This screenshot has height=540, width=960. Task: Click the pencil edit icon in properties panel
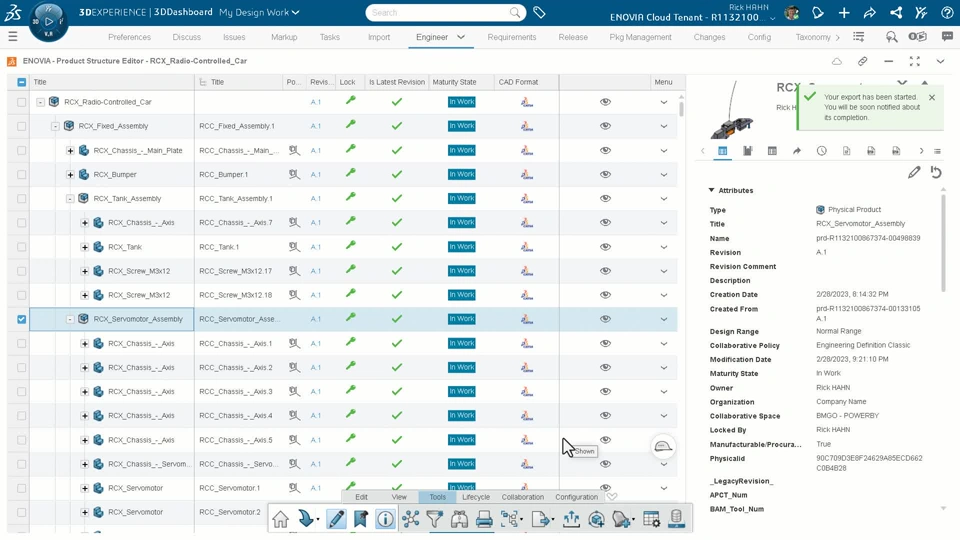coord(914,173)
